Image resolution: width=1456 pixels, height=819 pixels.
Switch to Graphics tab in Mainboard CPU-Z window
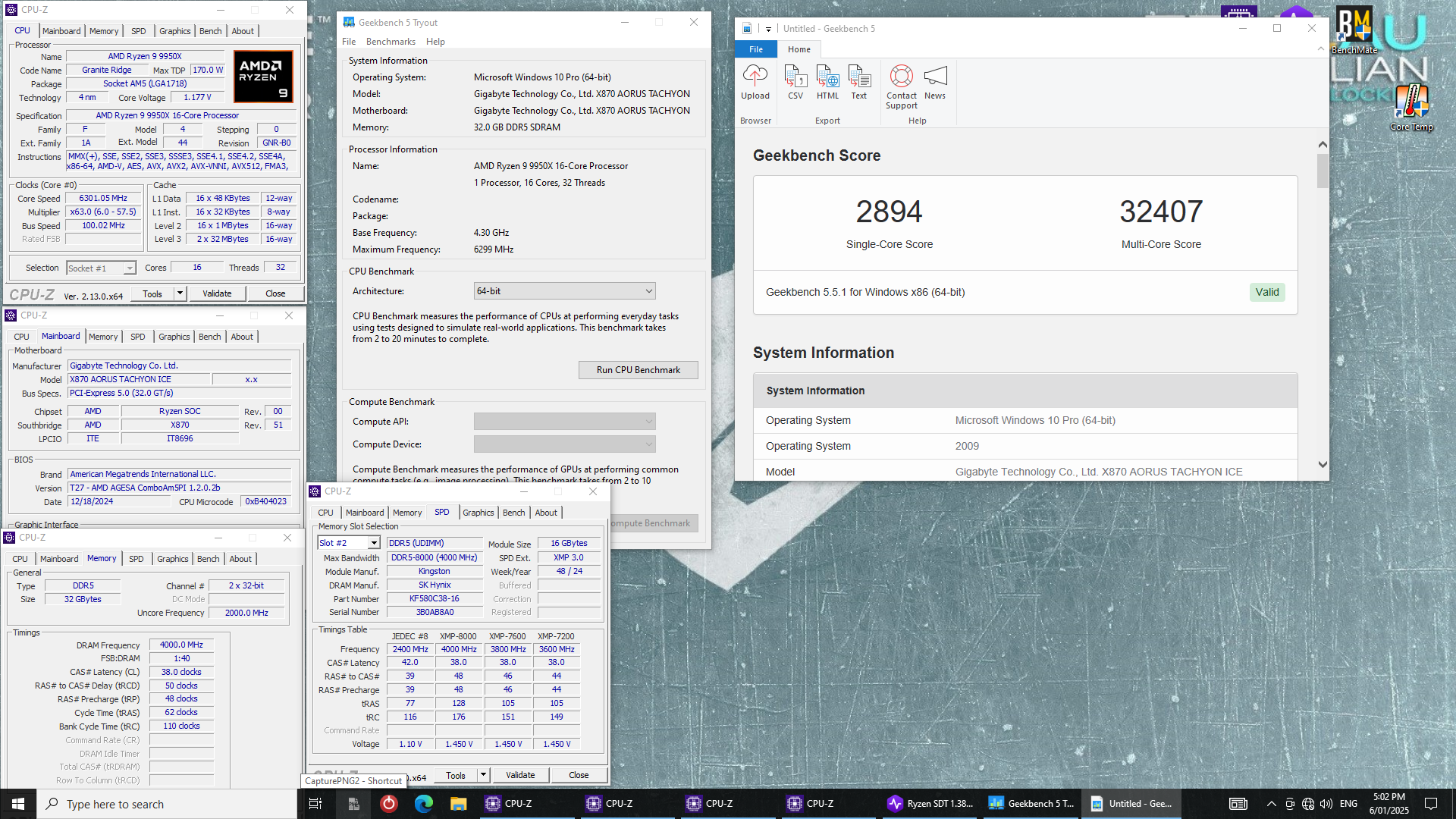[174, 337]
